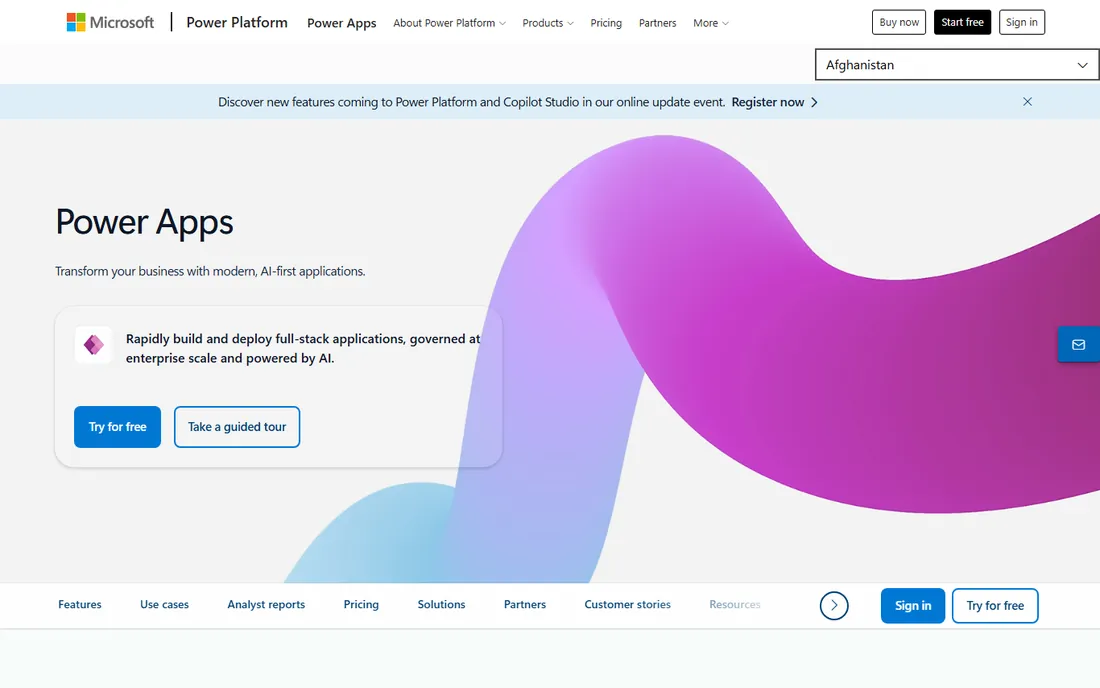Jump to Analyst reports tab
The height and width of the screenshot is (688, 1100).
tap(266, 605)
